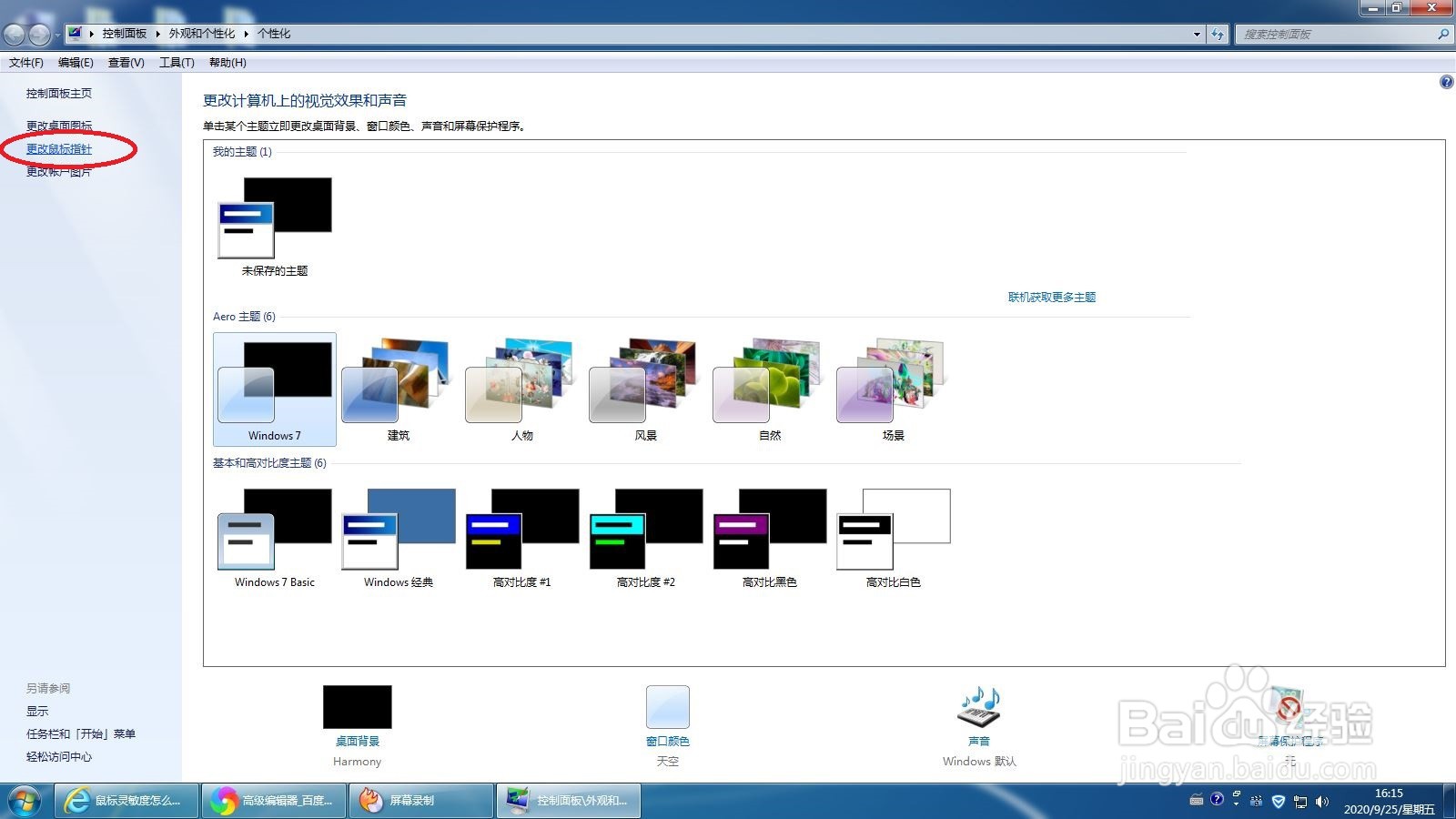Screen dimensions: 1456x819
Task: Select 高对比度 #2 theme
Action: [645, 537]
